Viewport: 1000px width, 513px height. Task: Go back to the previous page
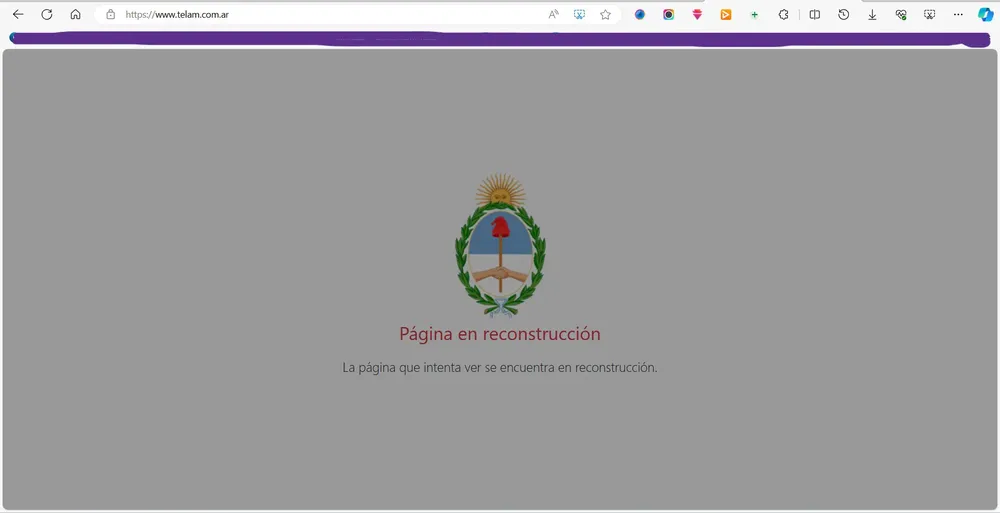(18, 15)
